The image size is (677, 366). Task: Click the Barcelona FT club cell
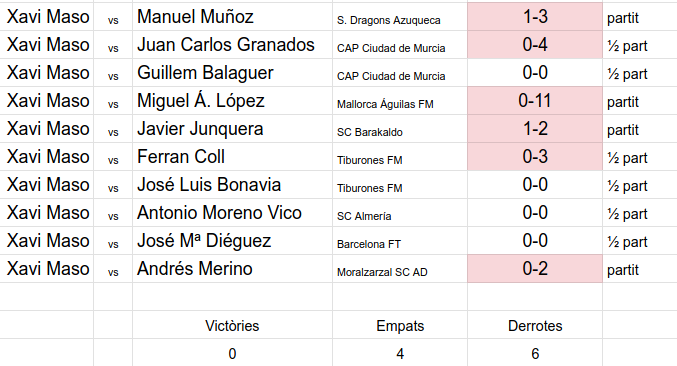[x=400, y=241]
